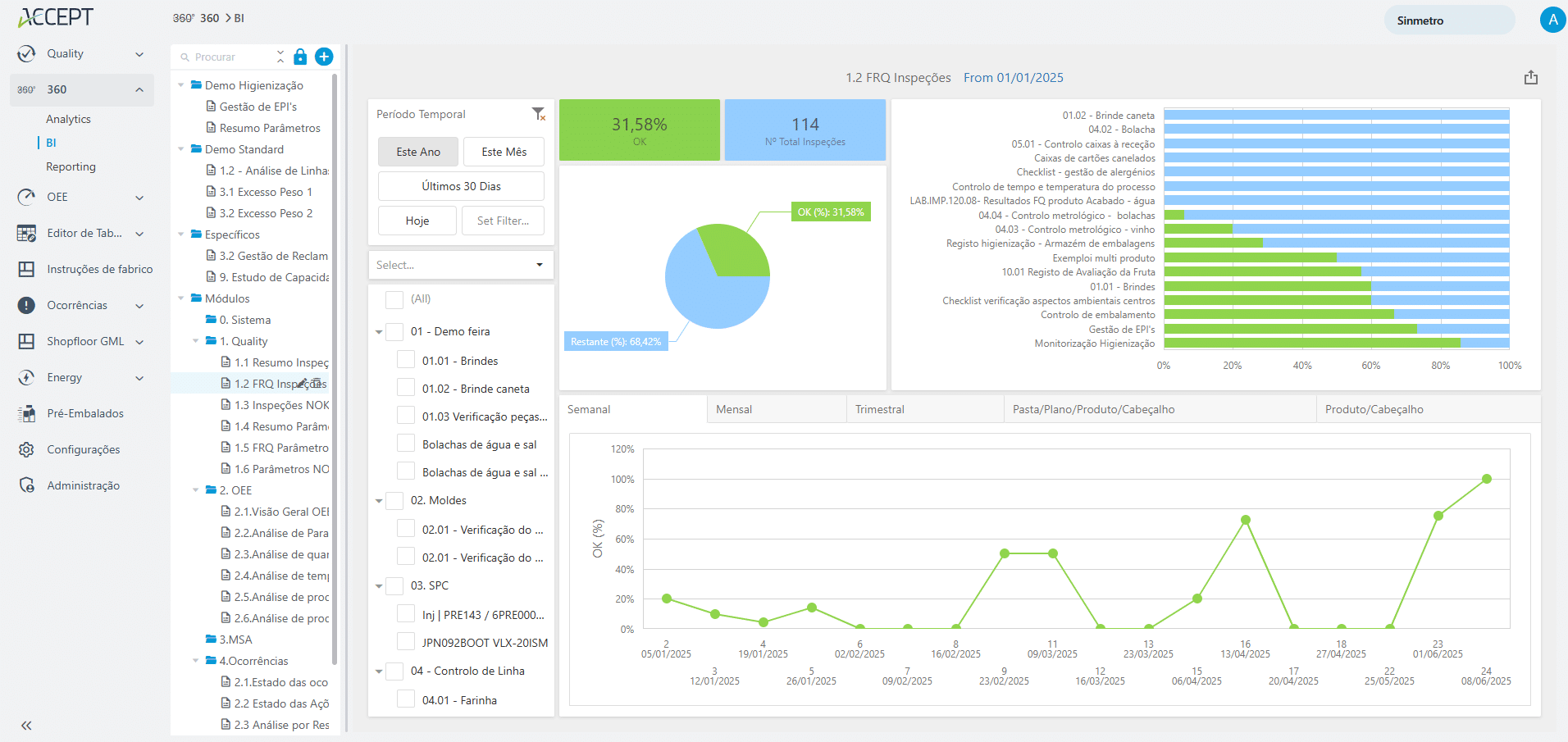1568x742 pixels.
Task: Switch to the Mensal tab
Action: point(733,408)
